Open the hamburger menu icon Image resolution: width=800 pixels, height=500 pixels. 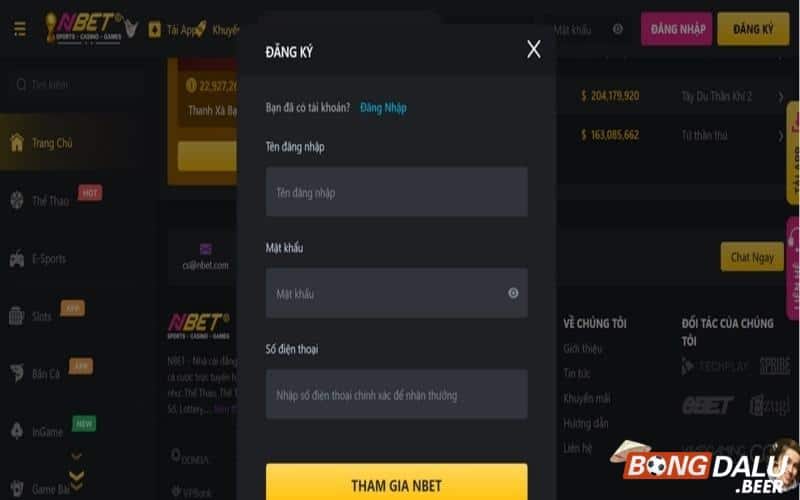pos(20,29)
